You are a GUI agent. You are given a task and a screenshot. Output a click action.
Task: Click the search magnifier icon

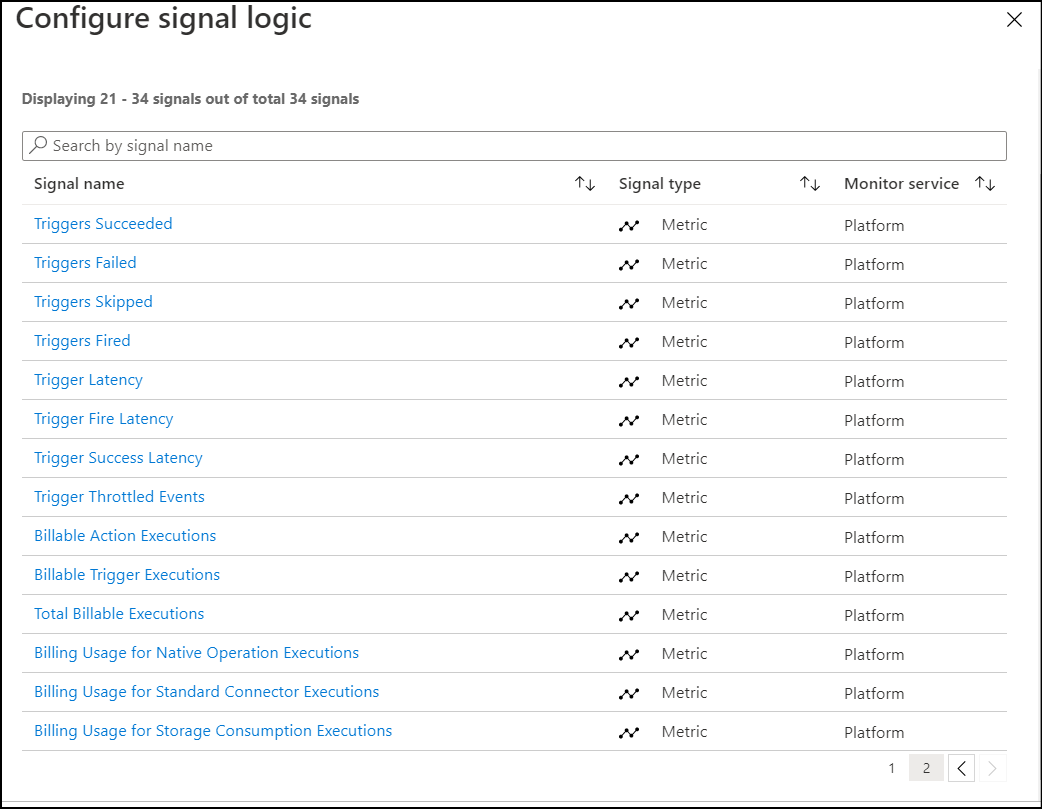(38, 146)
